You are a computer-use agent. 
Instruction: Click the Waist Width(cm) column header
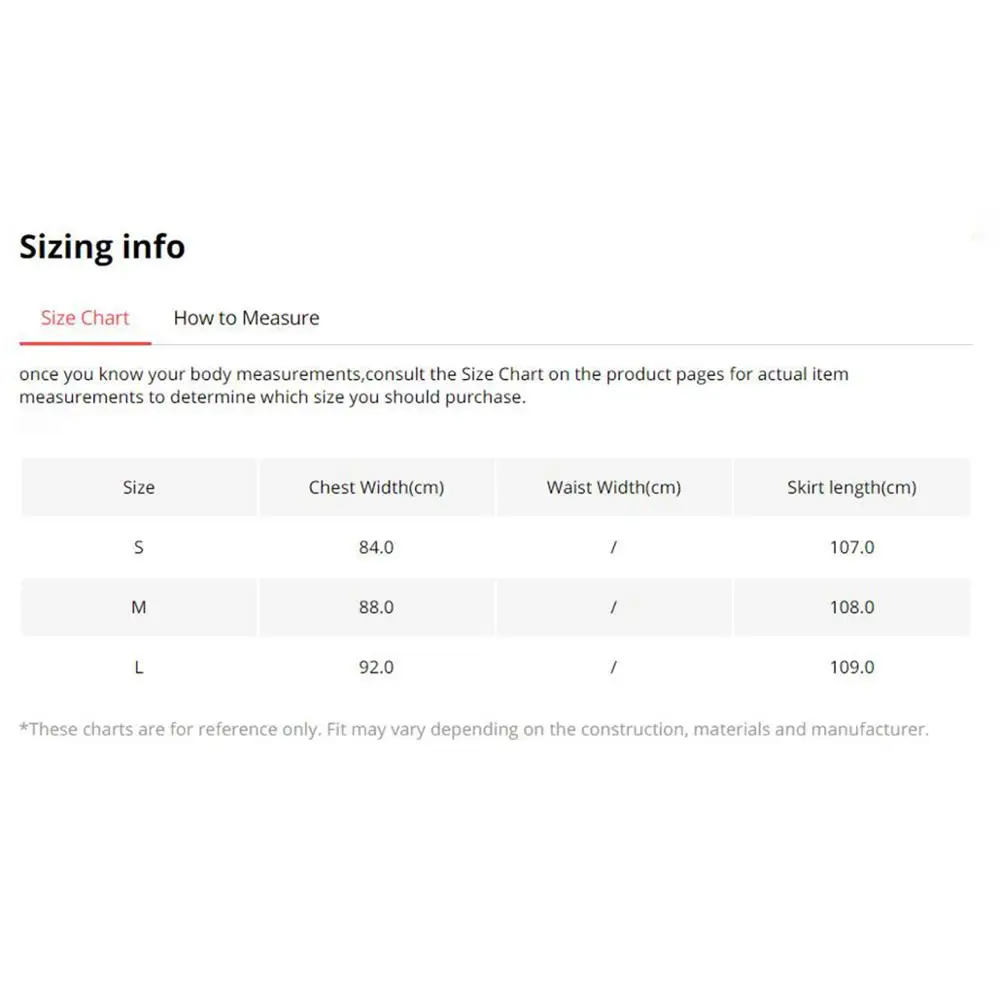[x=613, y=487]
